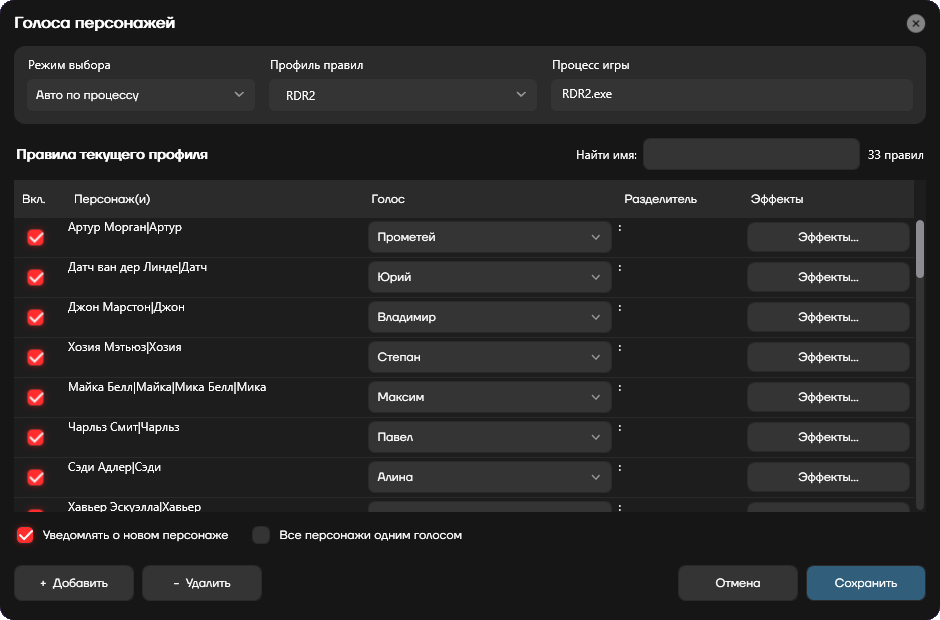Click the Добавить button
Viewport: 940px width, 620px height.
74,583
